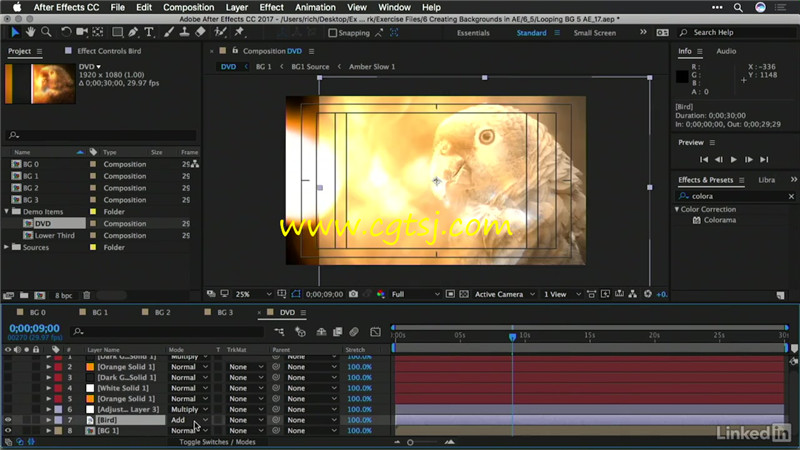Screen dimensions: 800x450
Task: Toggle visibility eye for BG 1 layer
Action: click(8, 431)
